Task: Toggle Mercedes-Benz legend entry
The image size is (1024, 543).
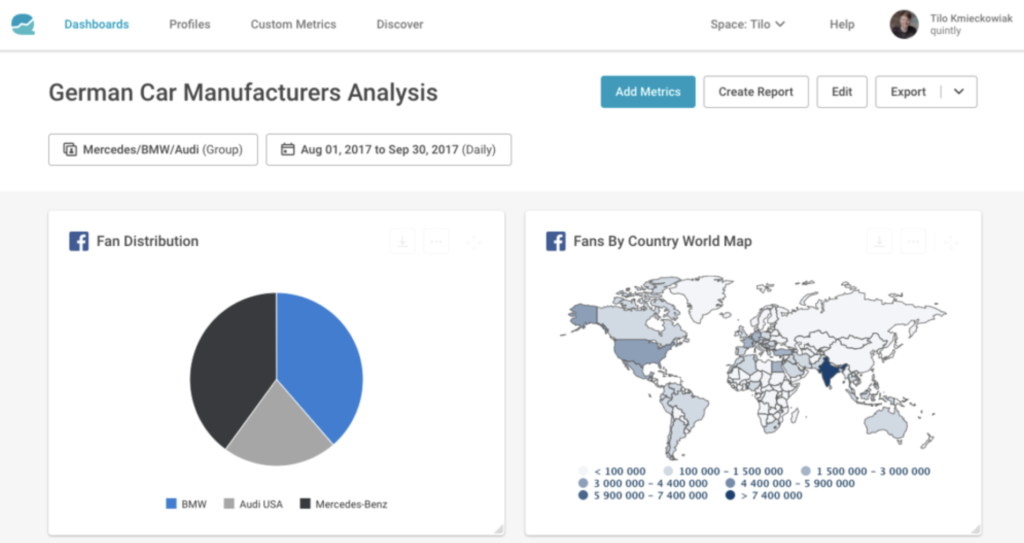Action: point(344,504)
